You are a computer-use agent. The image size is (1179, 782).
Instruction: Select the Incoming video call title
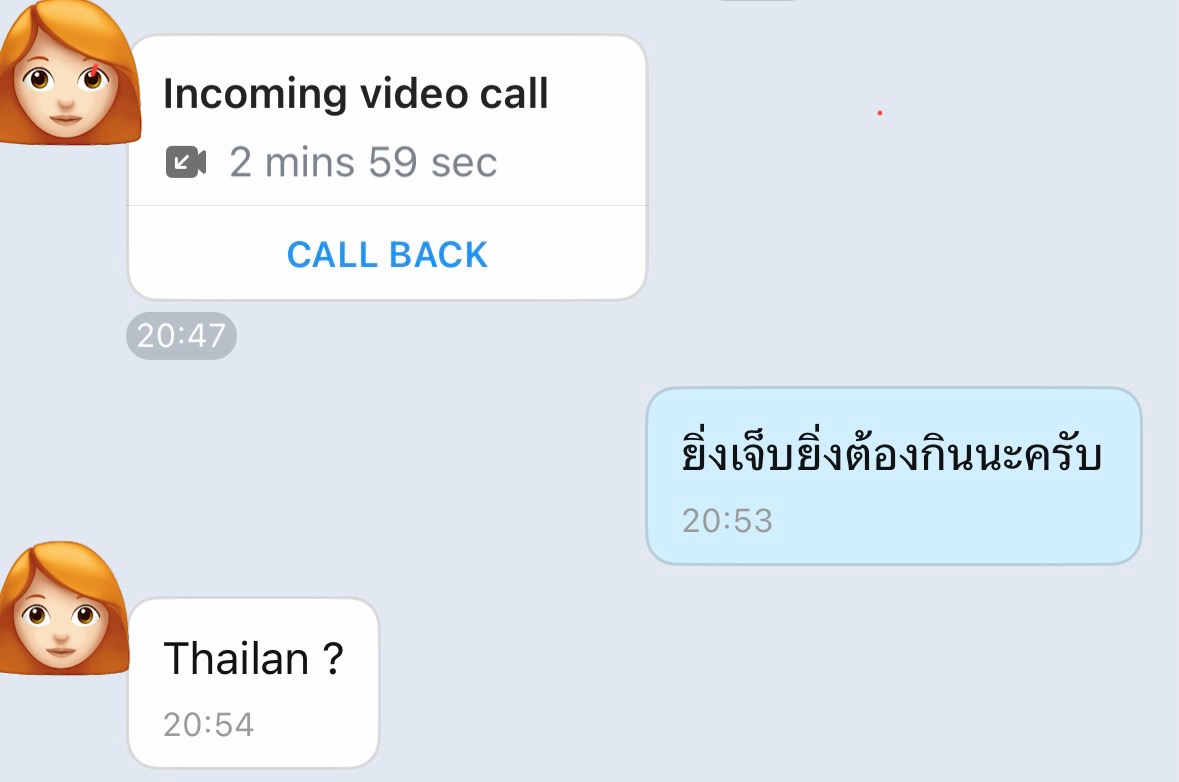click(356, 93)
